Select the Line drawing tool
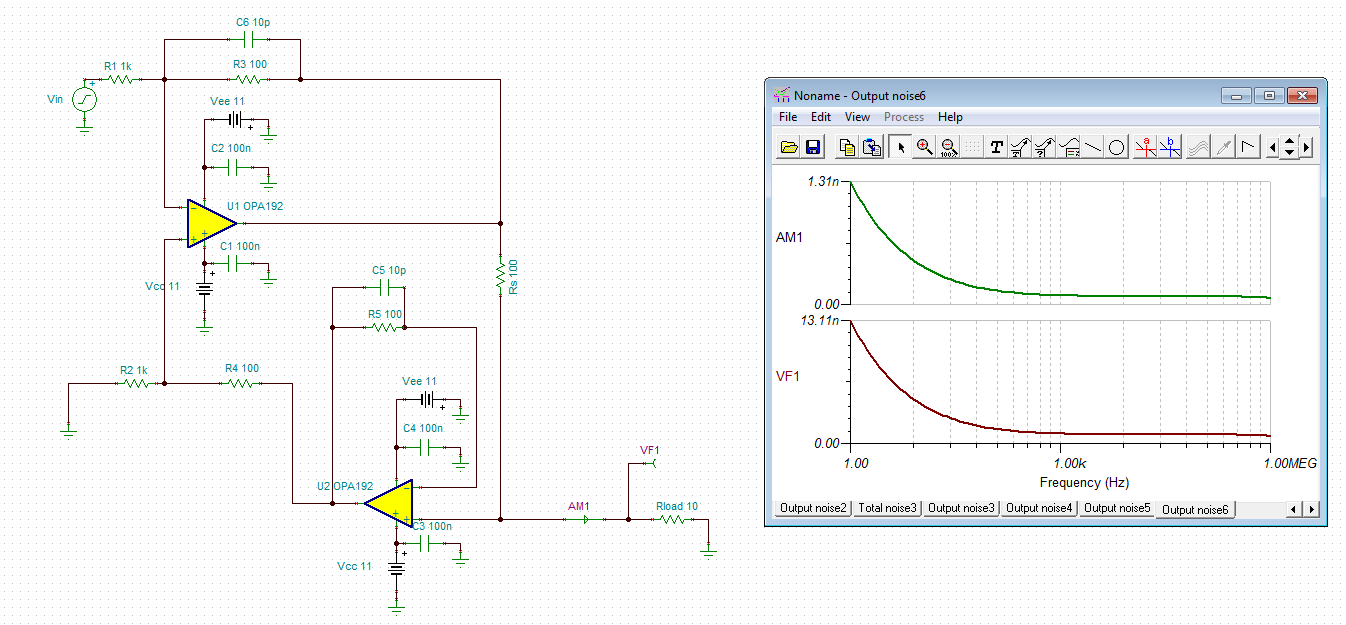 point(1093,147)
